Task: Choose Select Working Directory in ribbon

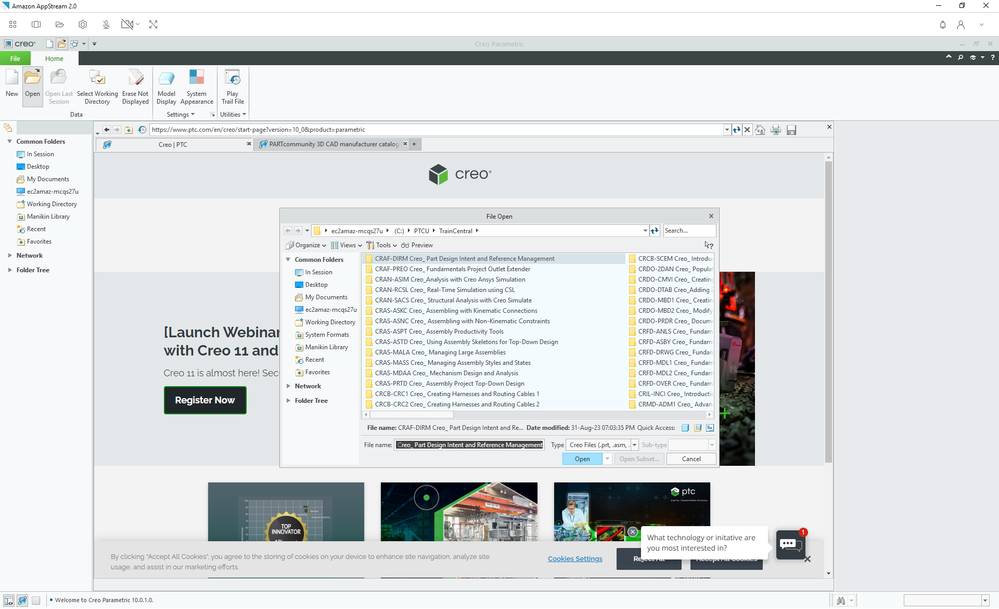Action: (97, 87)
